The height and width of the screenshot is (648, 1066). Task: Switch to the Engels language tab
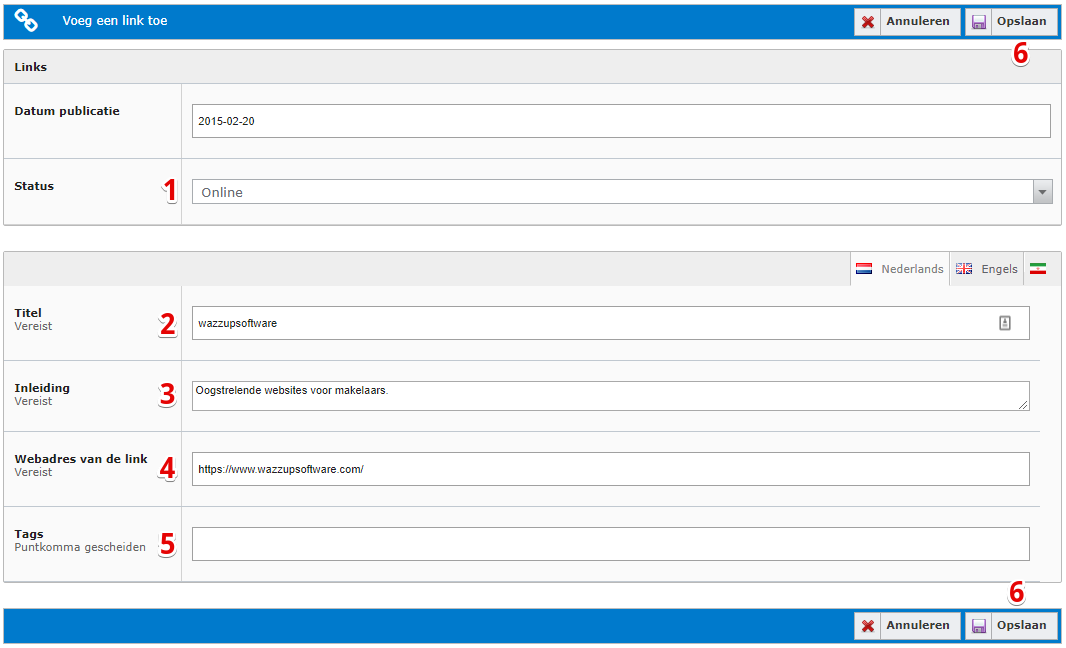986,269
